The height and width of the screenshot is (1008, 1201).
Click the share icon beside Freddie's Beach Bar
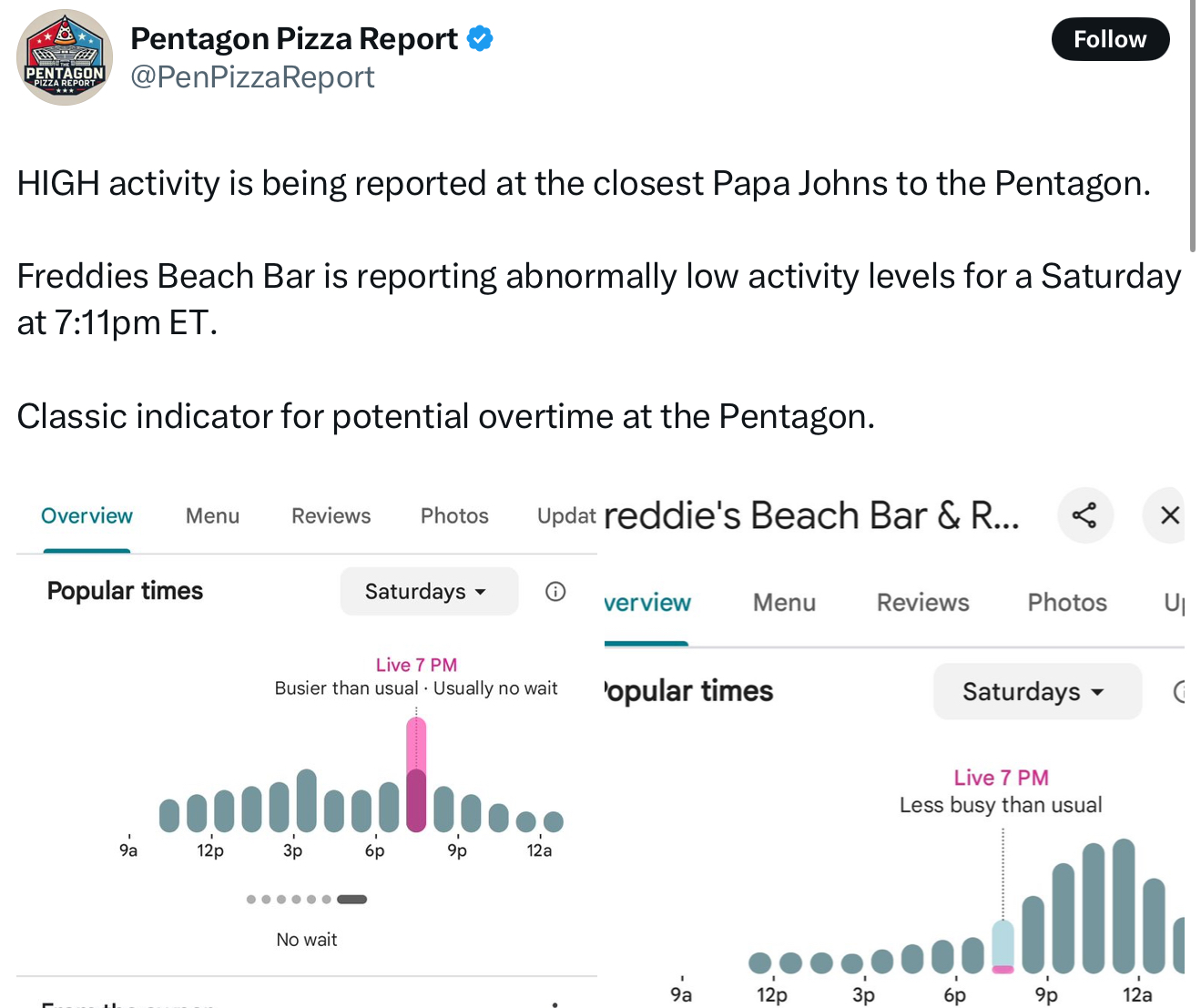tap(1084, 515)
